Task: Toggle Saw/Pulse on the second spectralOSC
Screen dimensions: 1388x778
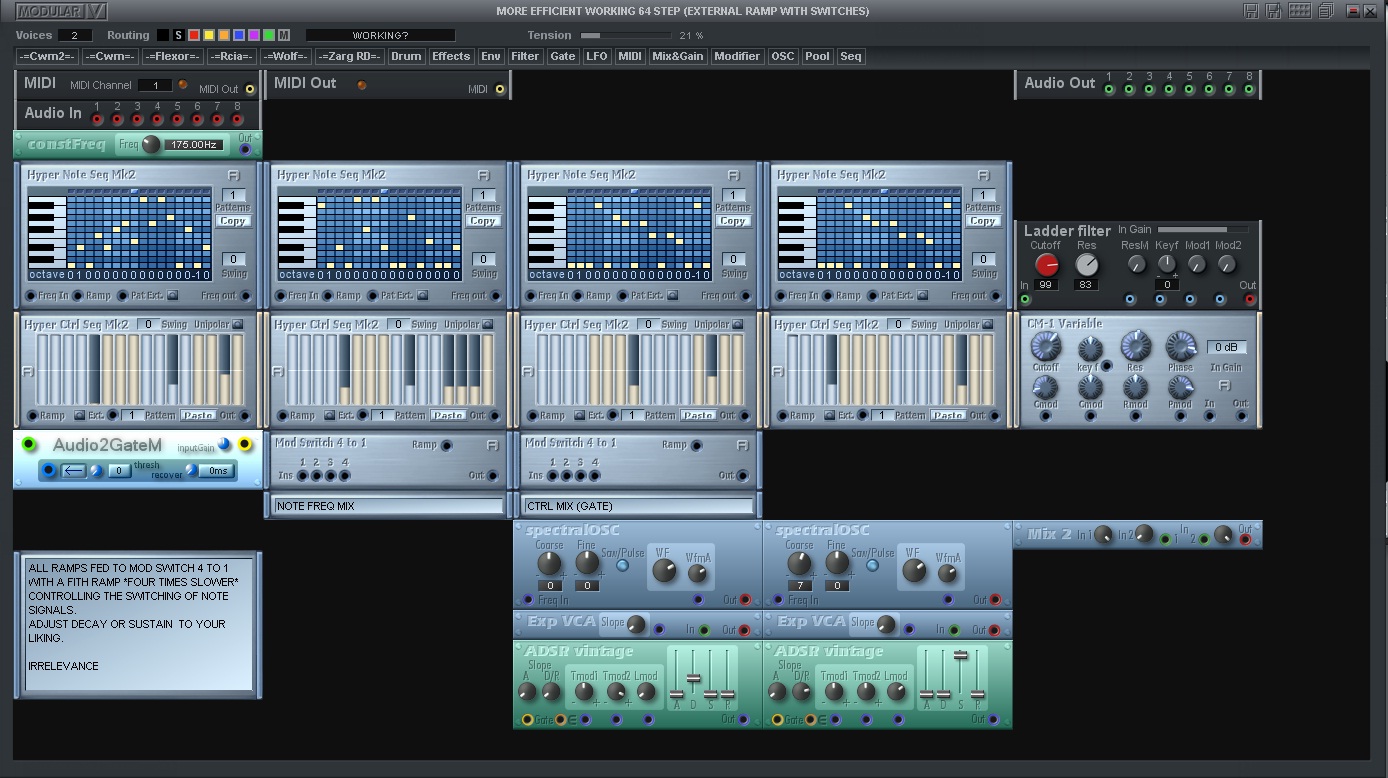Action: click(x=872, y=566)
